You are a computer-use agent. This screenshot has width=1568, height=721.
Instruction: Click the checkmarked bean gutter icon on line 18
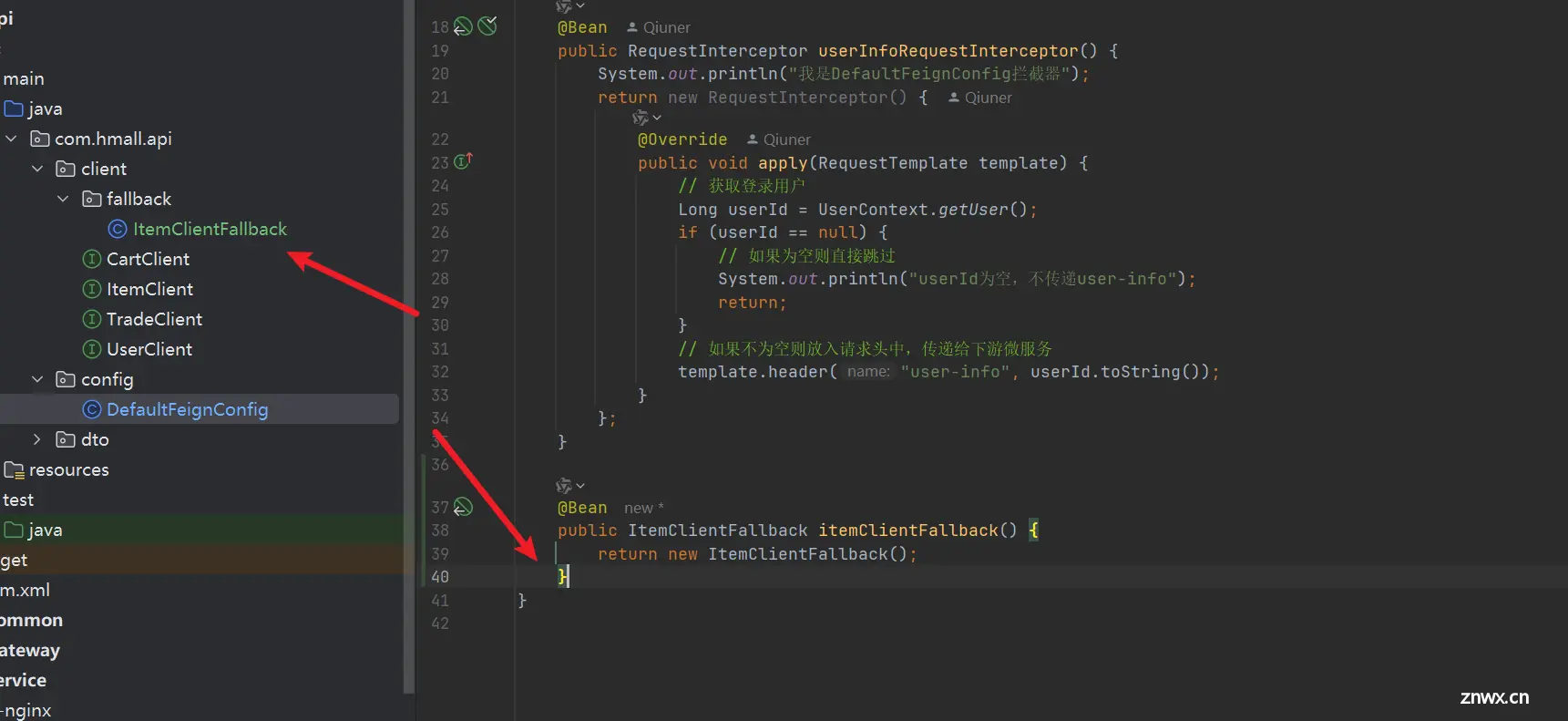[x=487, y=26]
